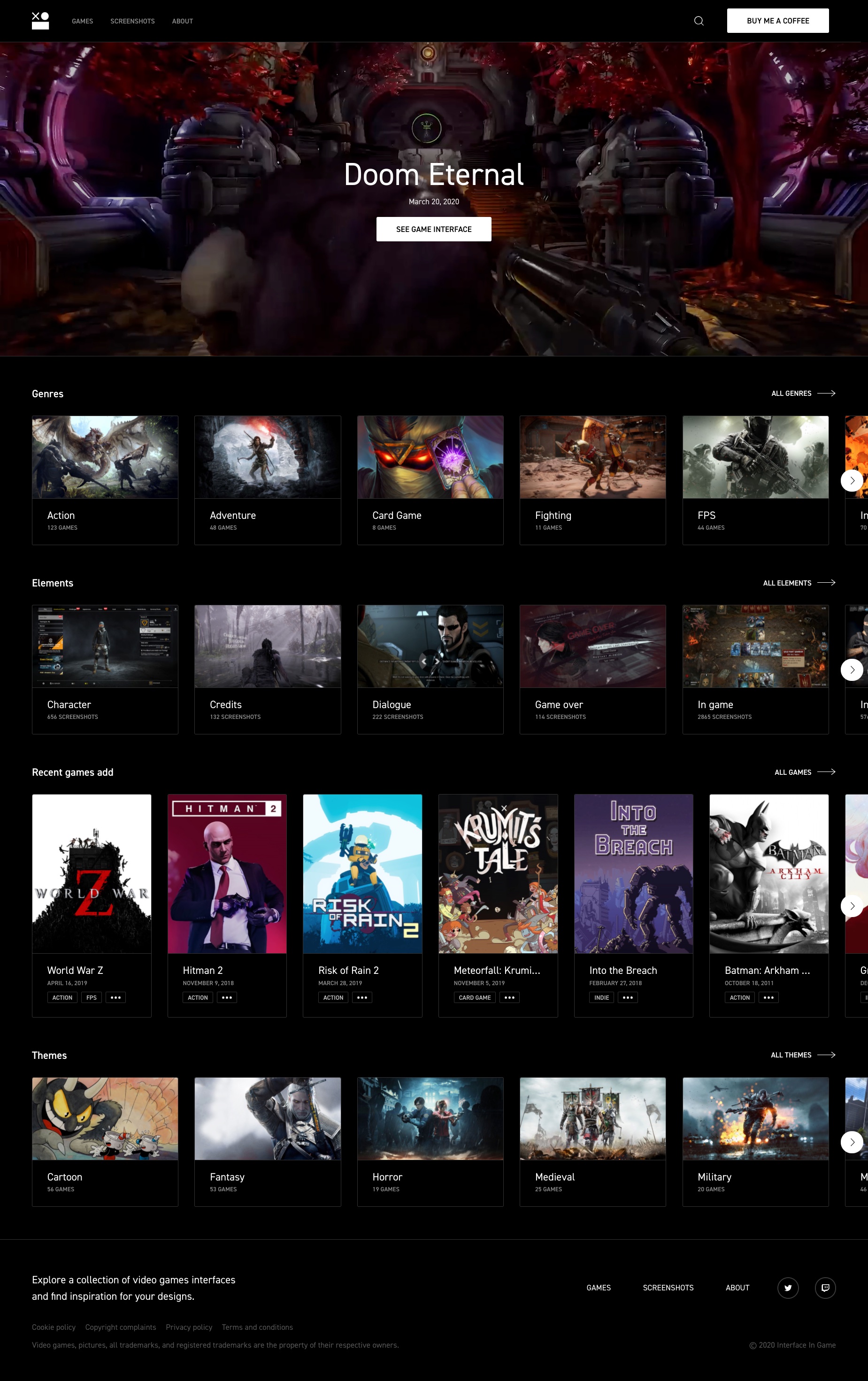Image resolution: width=868 pixels, height=1381 pixels.
Task: Advance the Elements carousel with arrow
Action: pos(852,669)
